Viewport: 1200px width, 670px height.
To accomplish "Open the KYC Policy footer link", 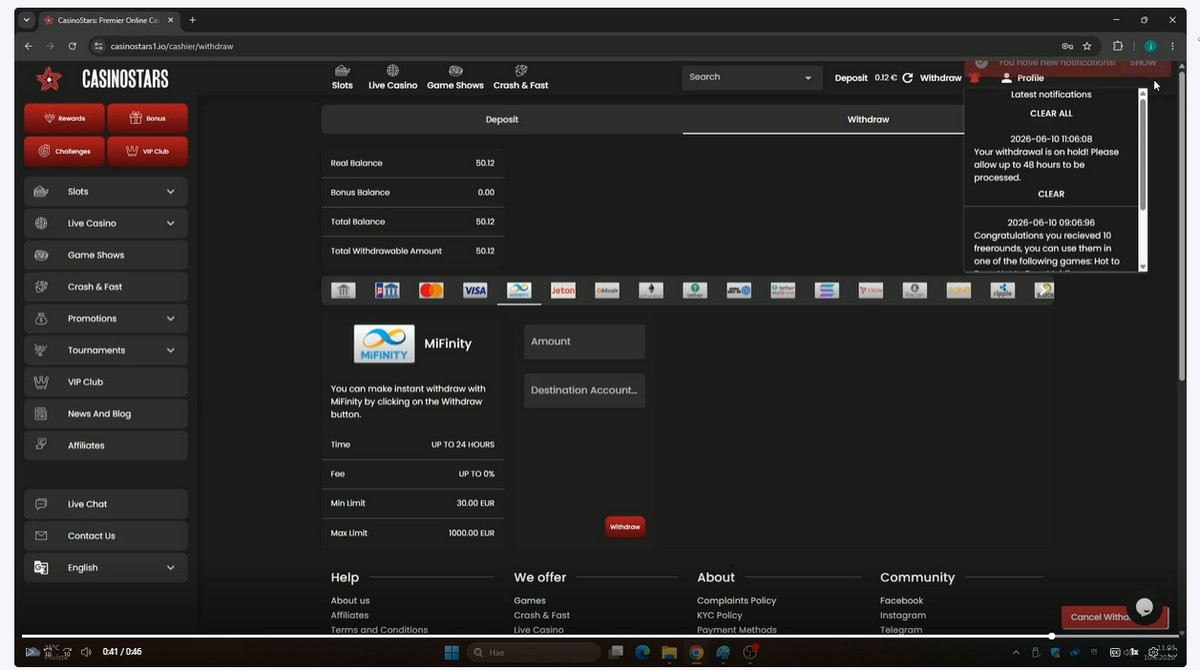I will pyautogui.click(x=719, y=615).
